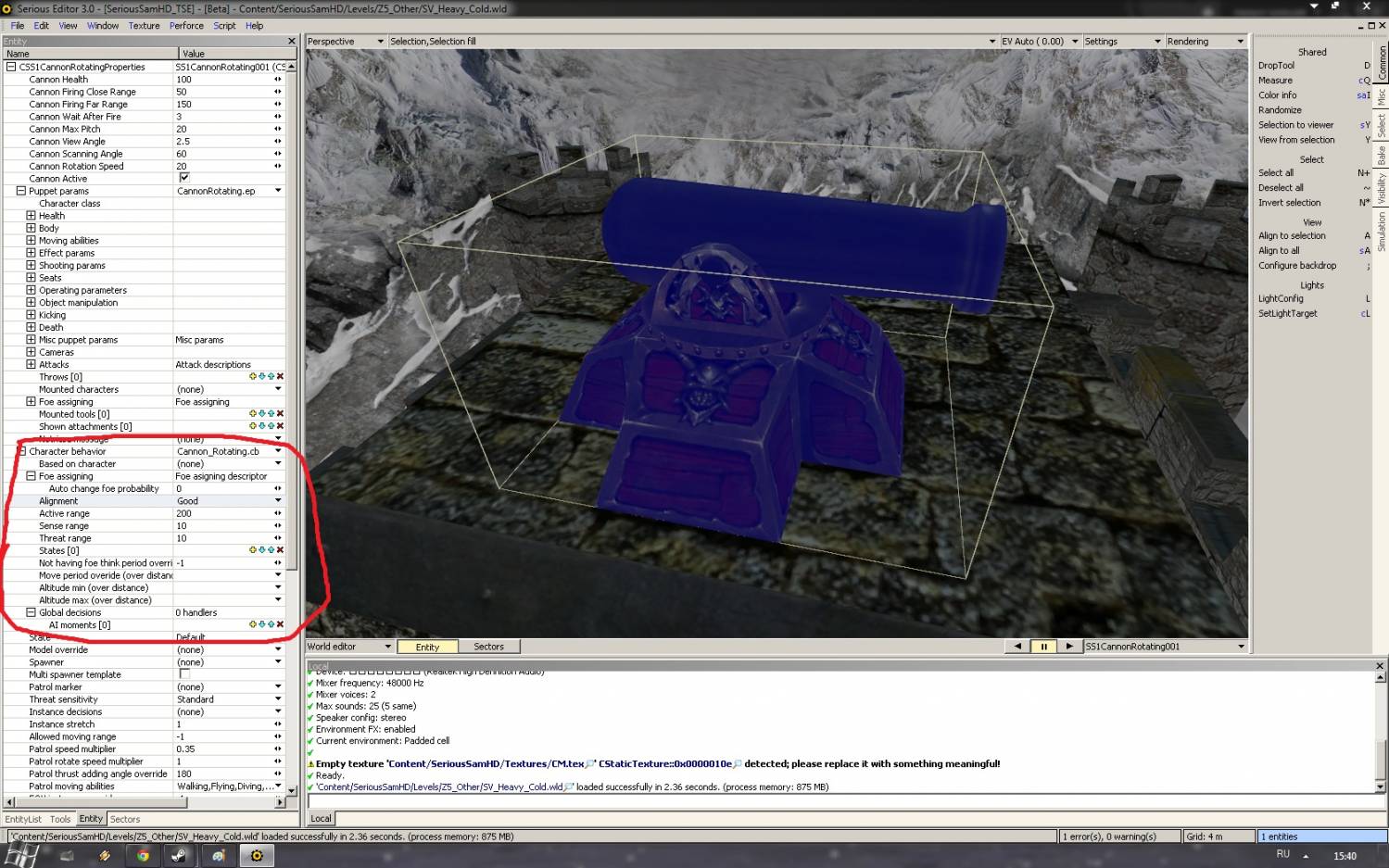Screen dimensions: 1389x868
Task: Click the DropTool command
Action: click(1276, 66)
